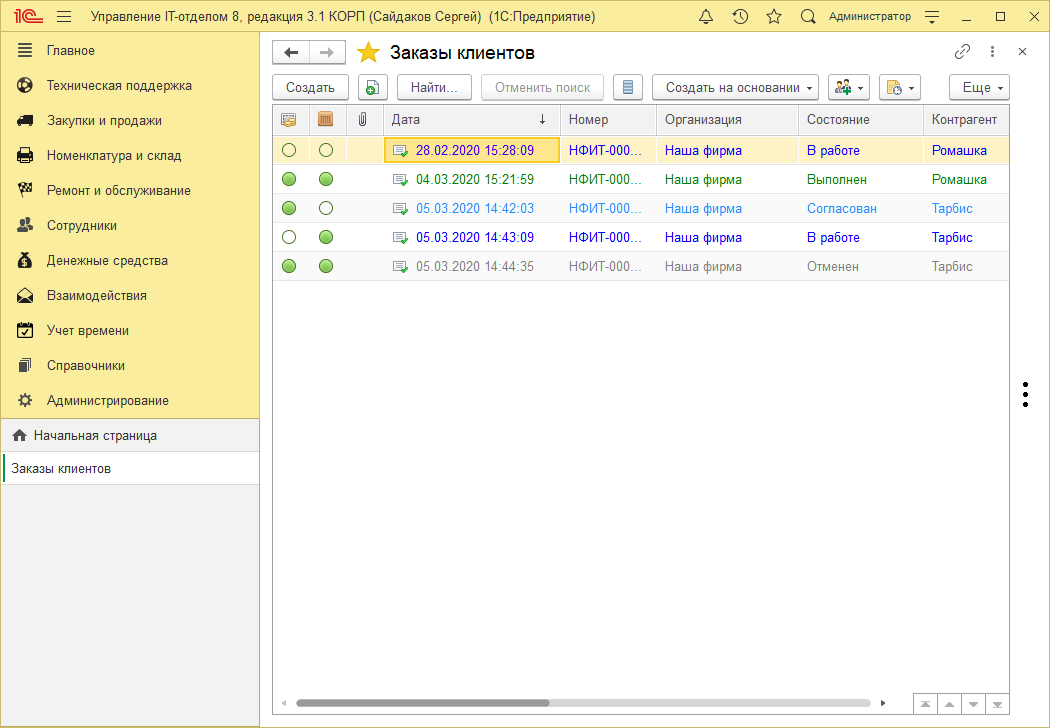Click the Создать button
Image resolution: width=1050 pixels, height=728 pixels.
pos(310,88)
